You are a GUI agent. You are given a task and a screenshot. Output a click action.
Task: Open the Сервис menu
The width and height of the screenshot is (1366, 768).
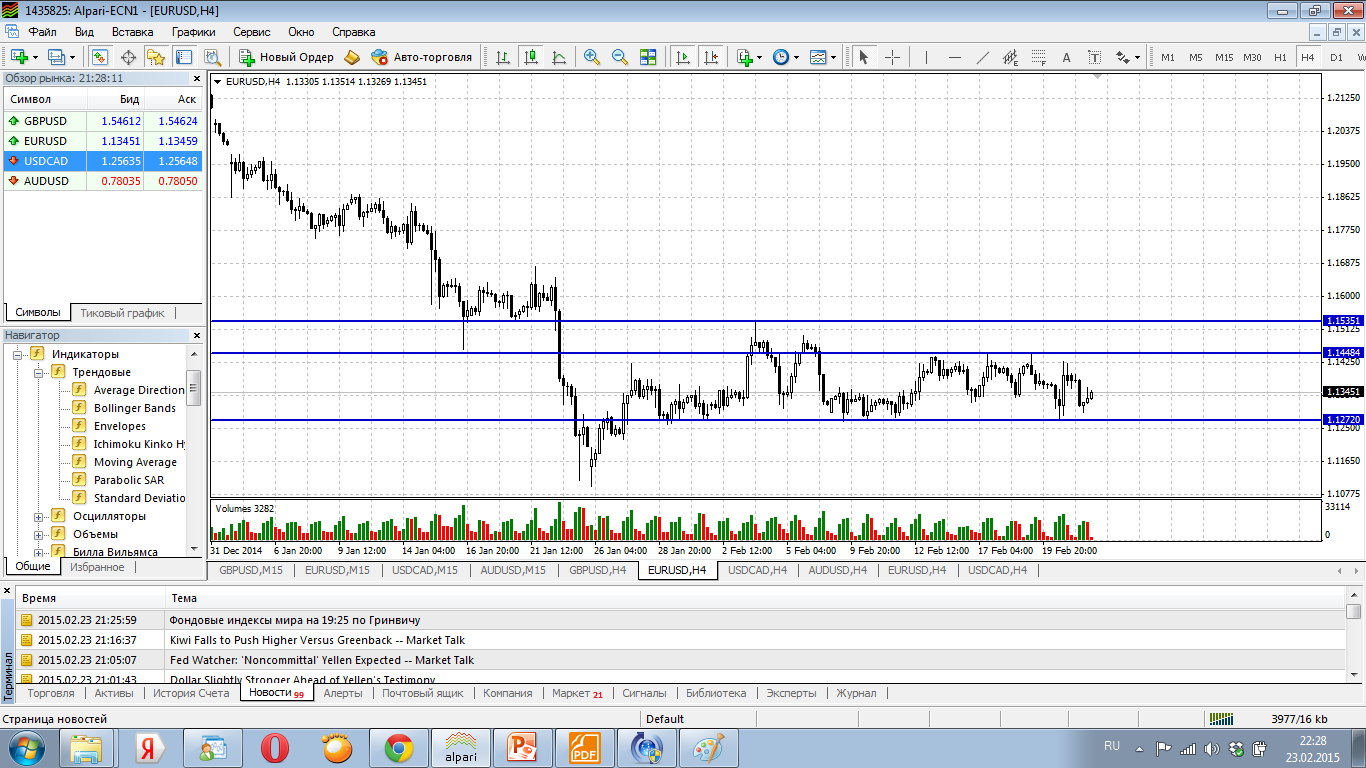pyautogui.click(x=251, y=31)
